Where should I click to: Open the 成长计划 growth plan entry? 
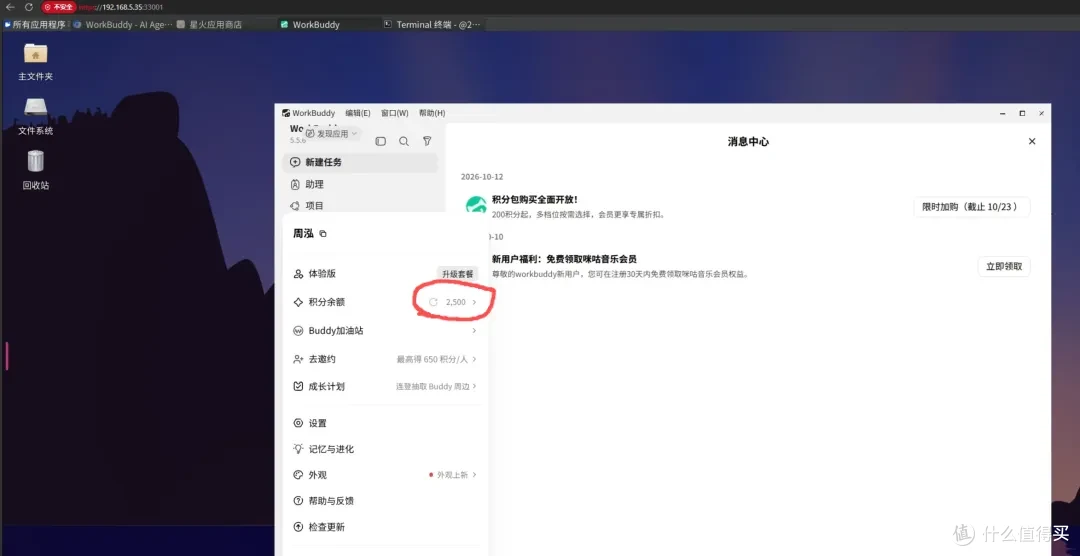385,387
